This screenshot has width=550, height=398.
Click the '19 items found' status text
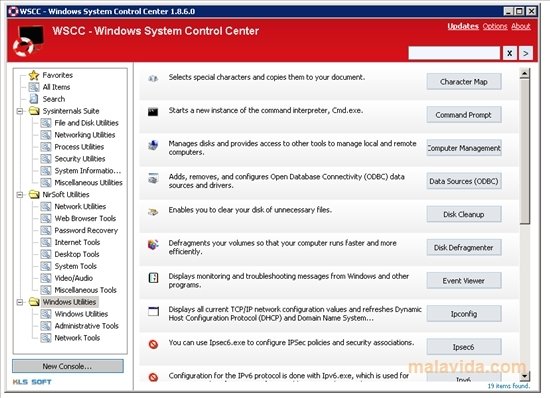coord(509,386)
